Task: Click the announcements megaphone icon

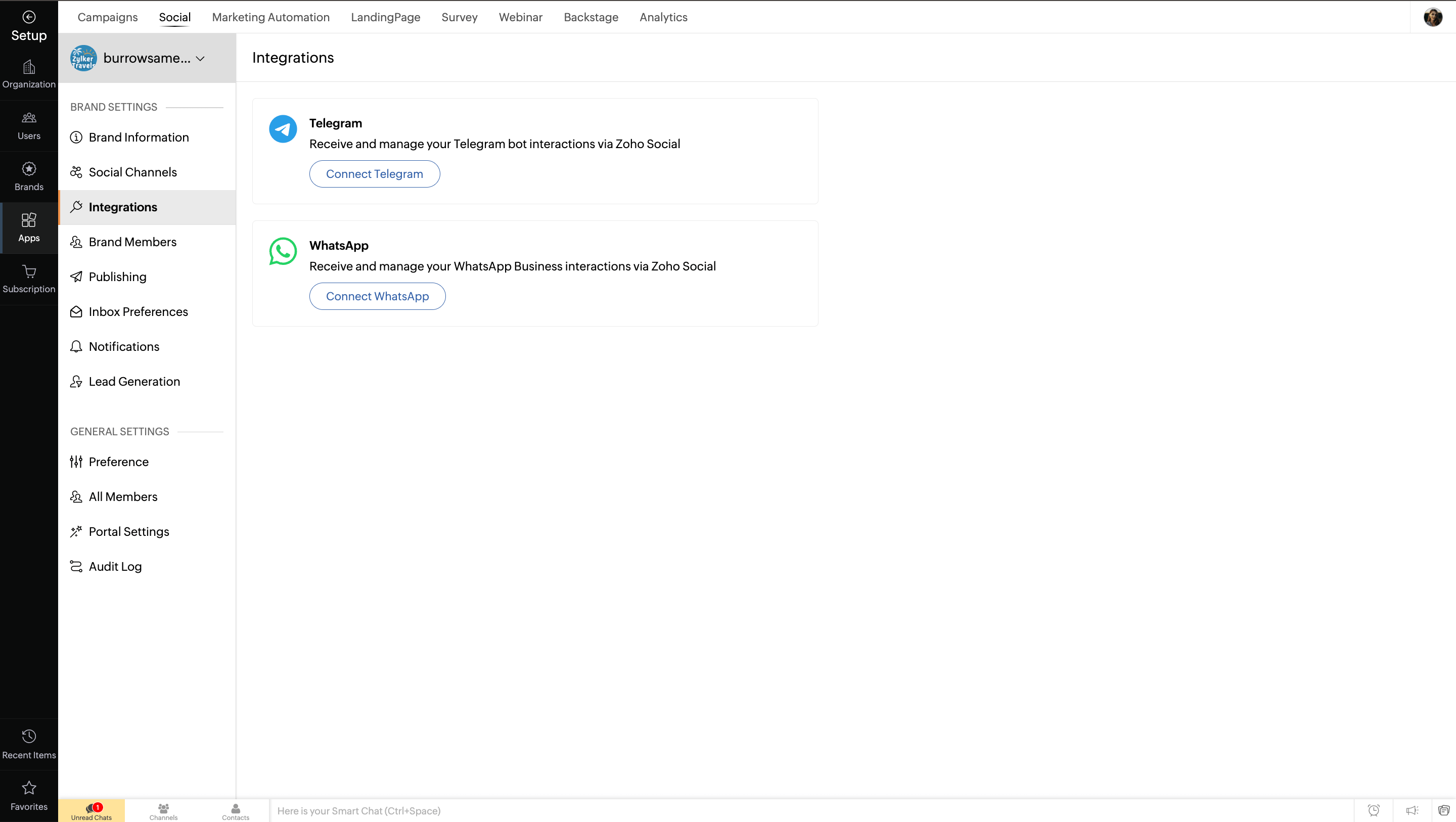Action: (1412, 810)
